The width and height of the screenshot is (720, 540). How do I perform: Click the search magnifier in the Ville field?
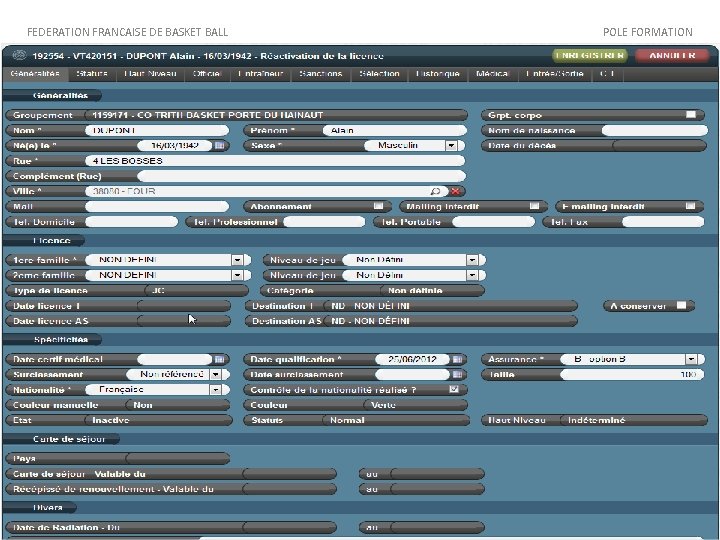point(435,191)
